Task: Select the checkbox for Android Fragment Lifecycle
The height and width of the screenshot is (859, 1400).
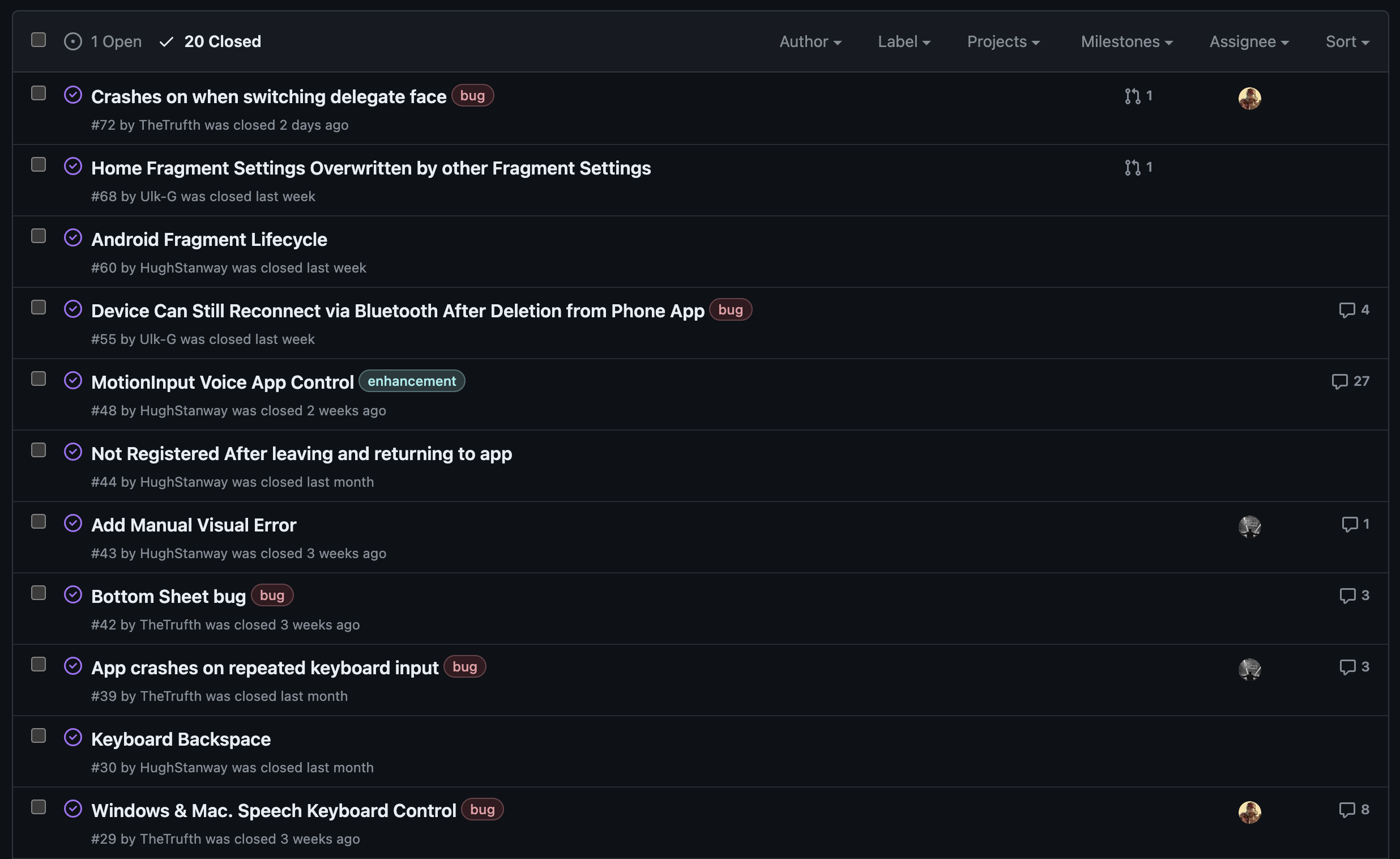Action: click(x=39, y=236)
